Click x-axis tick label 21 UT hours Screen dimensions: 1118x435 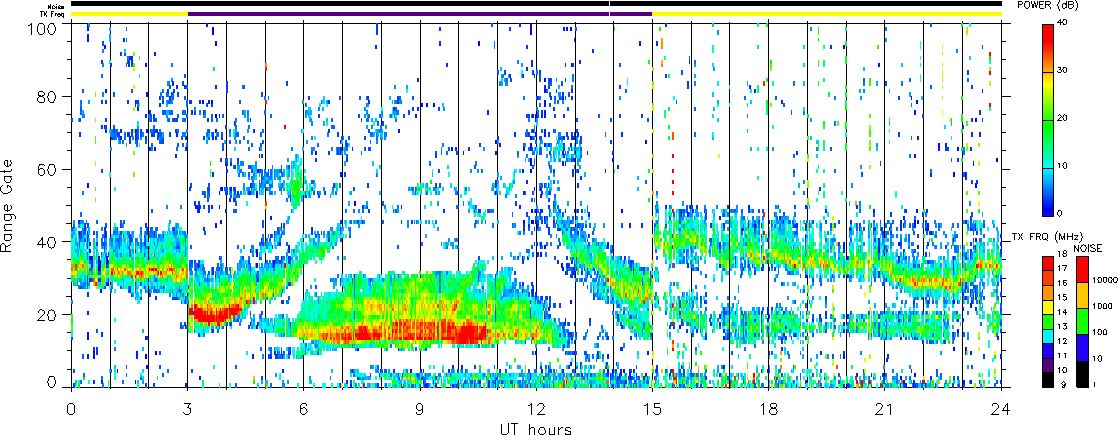[x=885, y=410]
